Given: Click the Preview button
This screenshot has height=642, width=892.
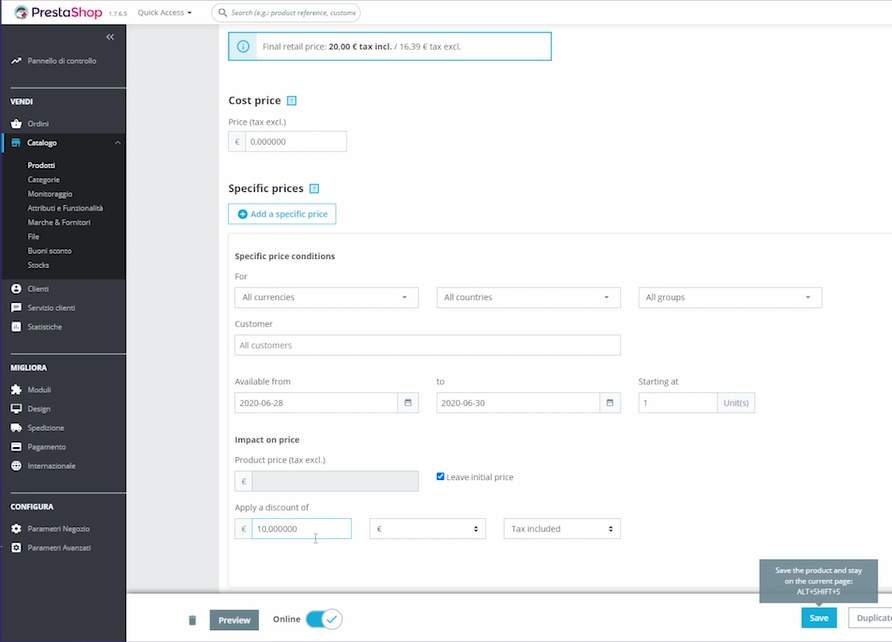Looking at the screenshot, I should (234, 620).
